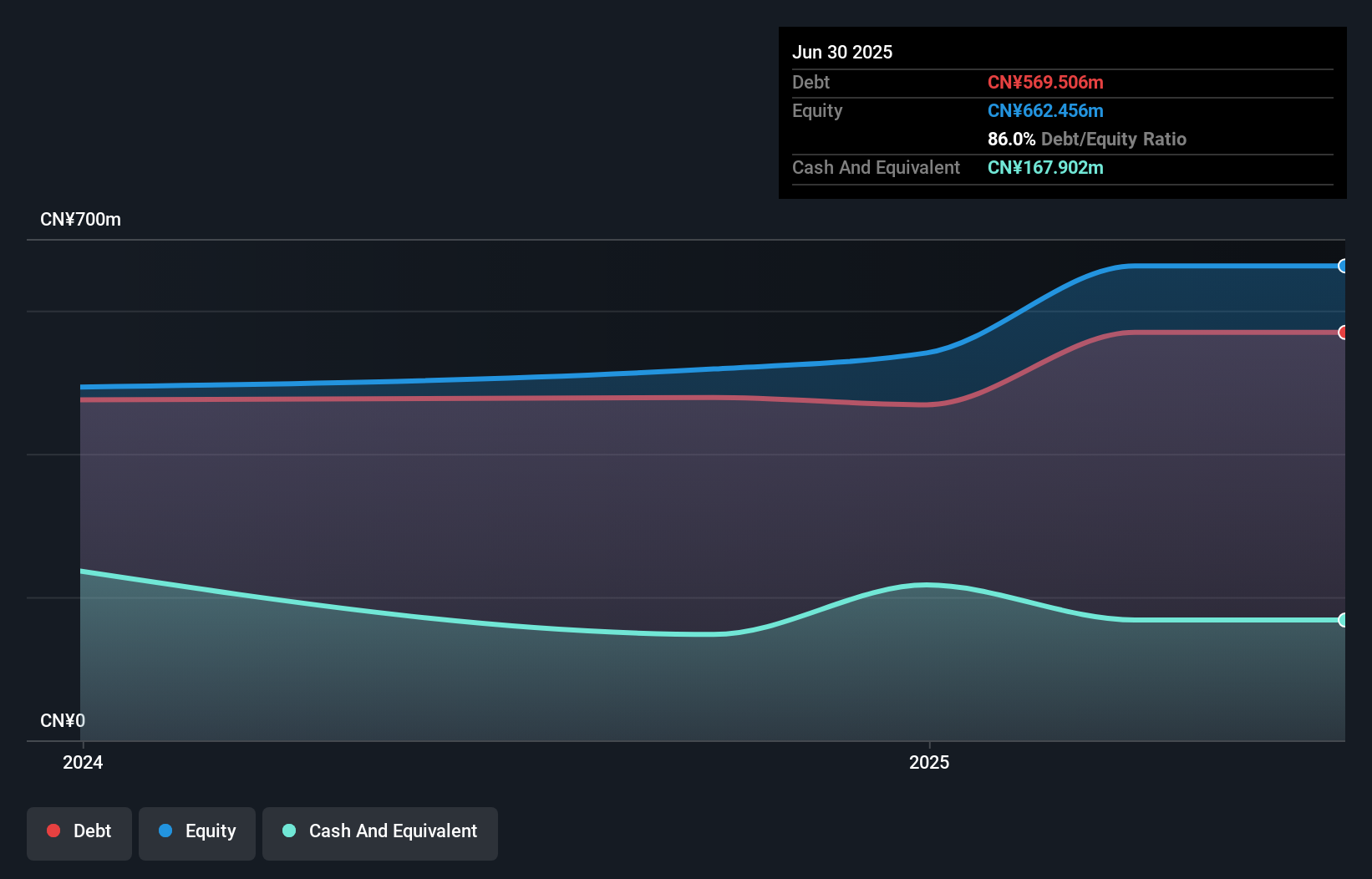
Task: Click the 86.0% Debt/Equity Ratio text
Action: [x=1087, y=139]
